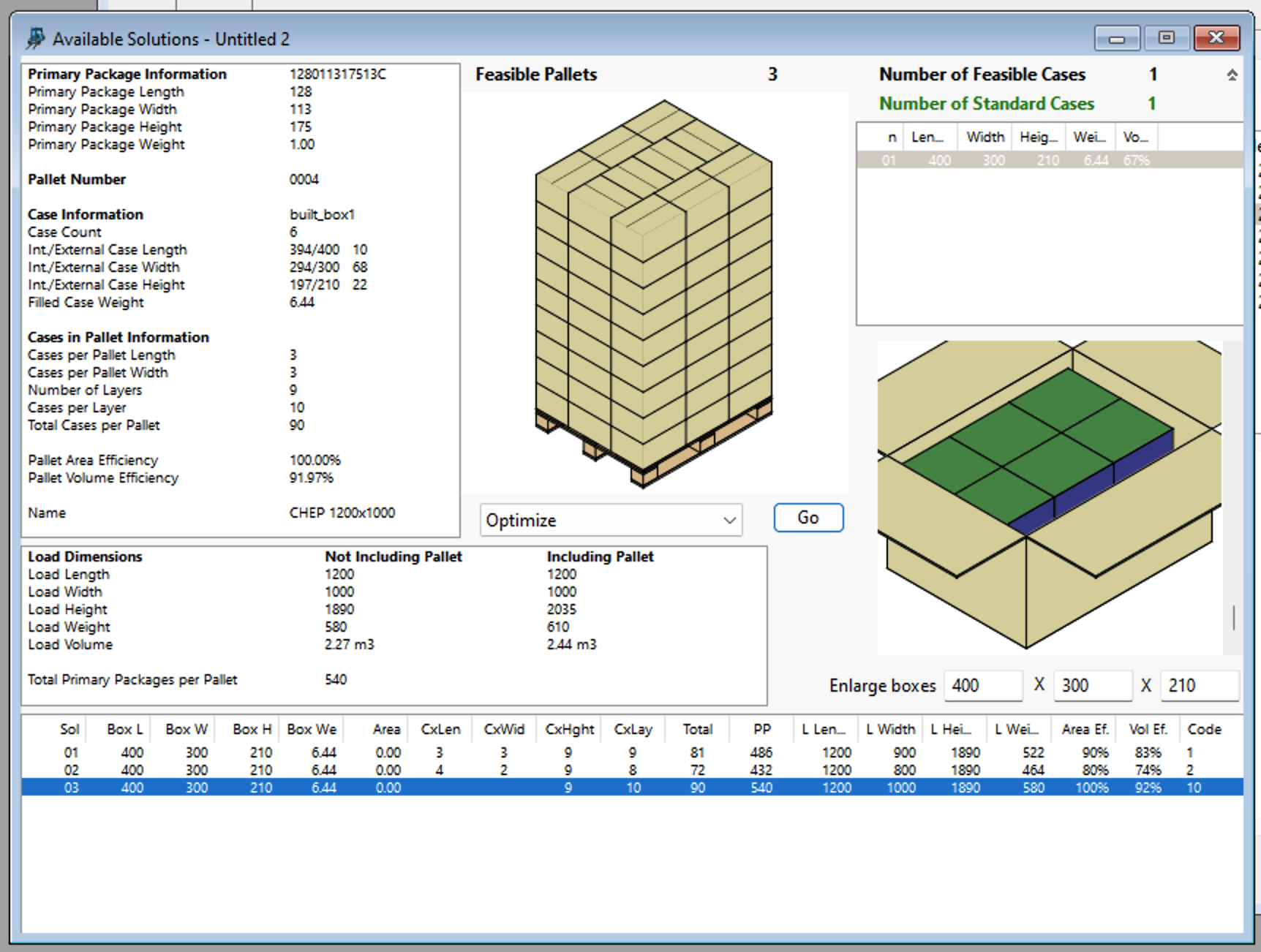The width and height of the screenshot is (1261, 952).
Task: Edit the Enlarge boxes length field 400
Action: click(x=983, y=685)
